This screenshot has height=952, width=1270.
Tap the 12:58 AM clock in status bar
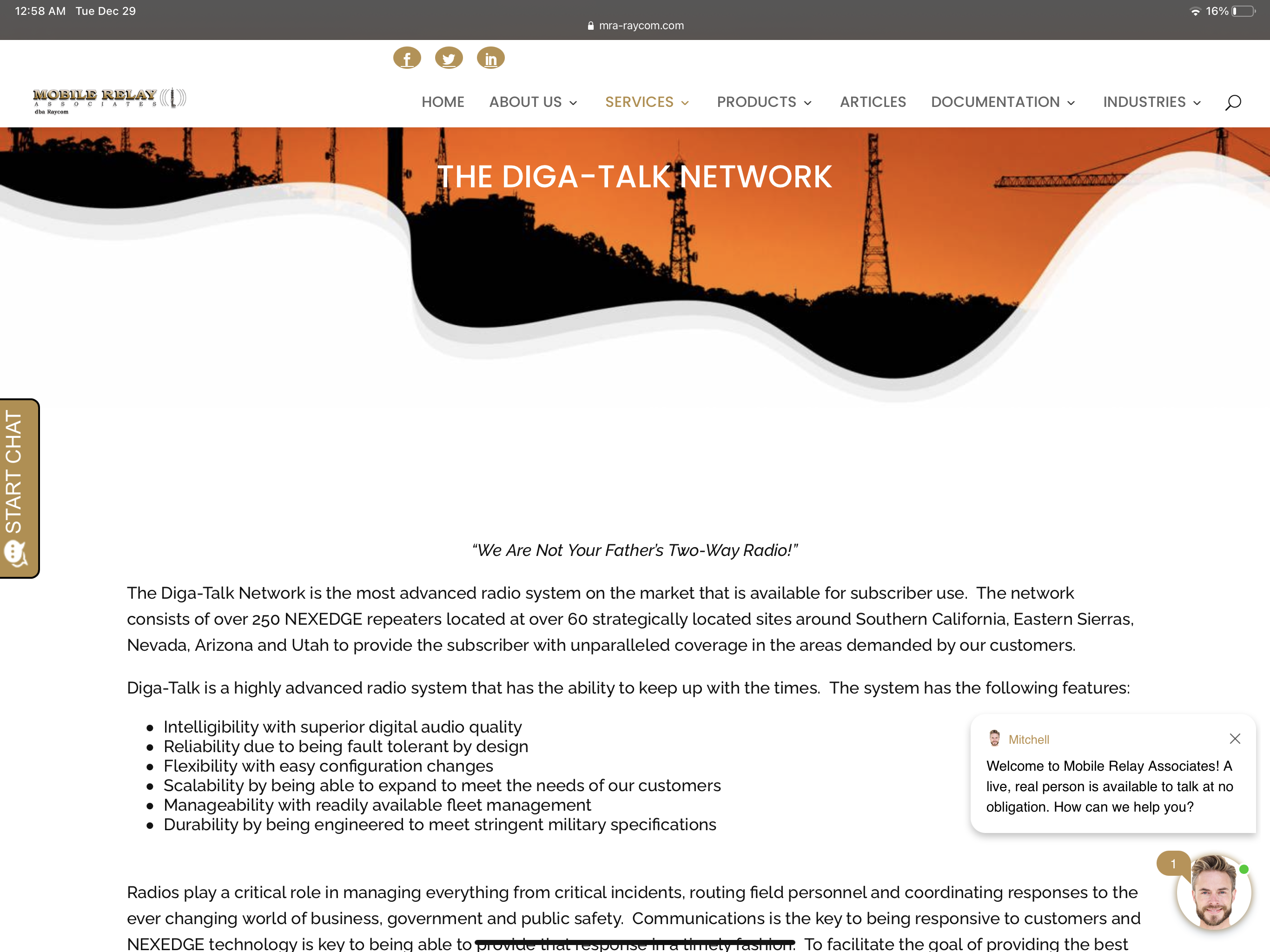[x=40, y=12]
